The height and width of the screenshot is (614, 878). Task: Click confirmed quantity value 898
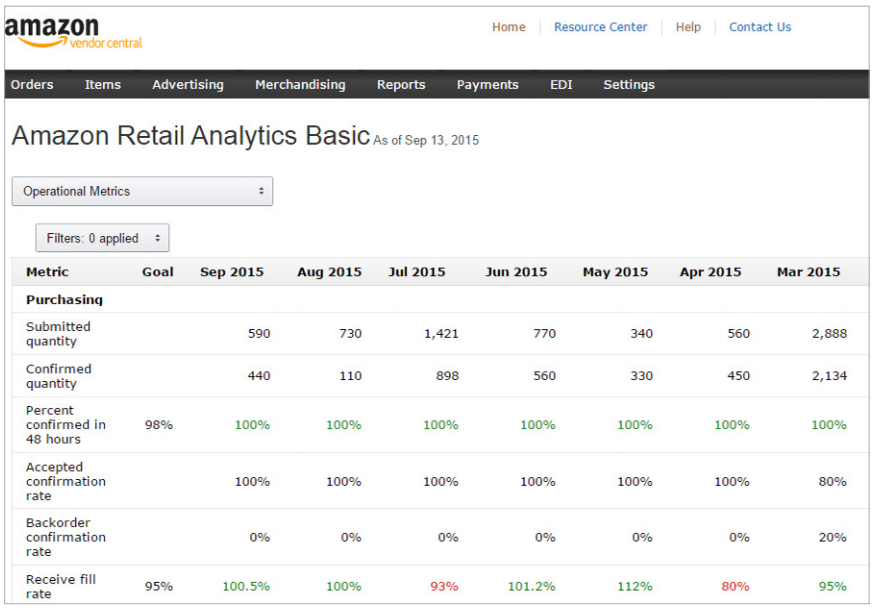click(447, 376)
